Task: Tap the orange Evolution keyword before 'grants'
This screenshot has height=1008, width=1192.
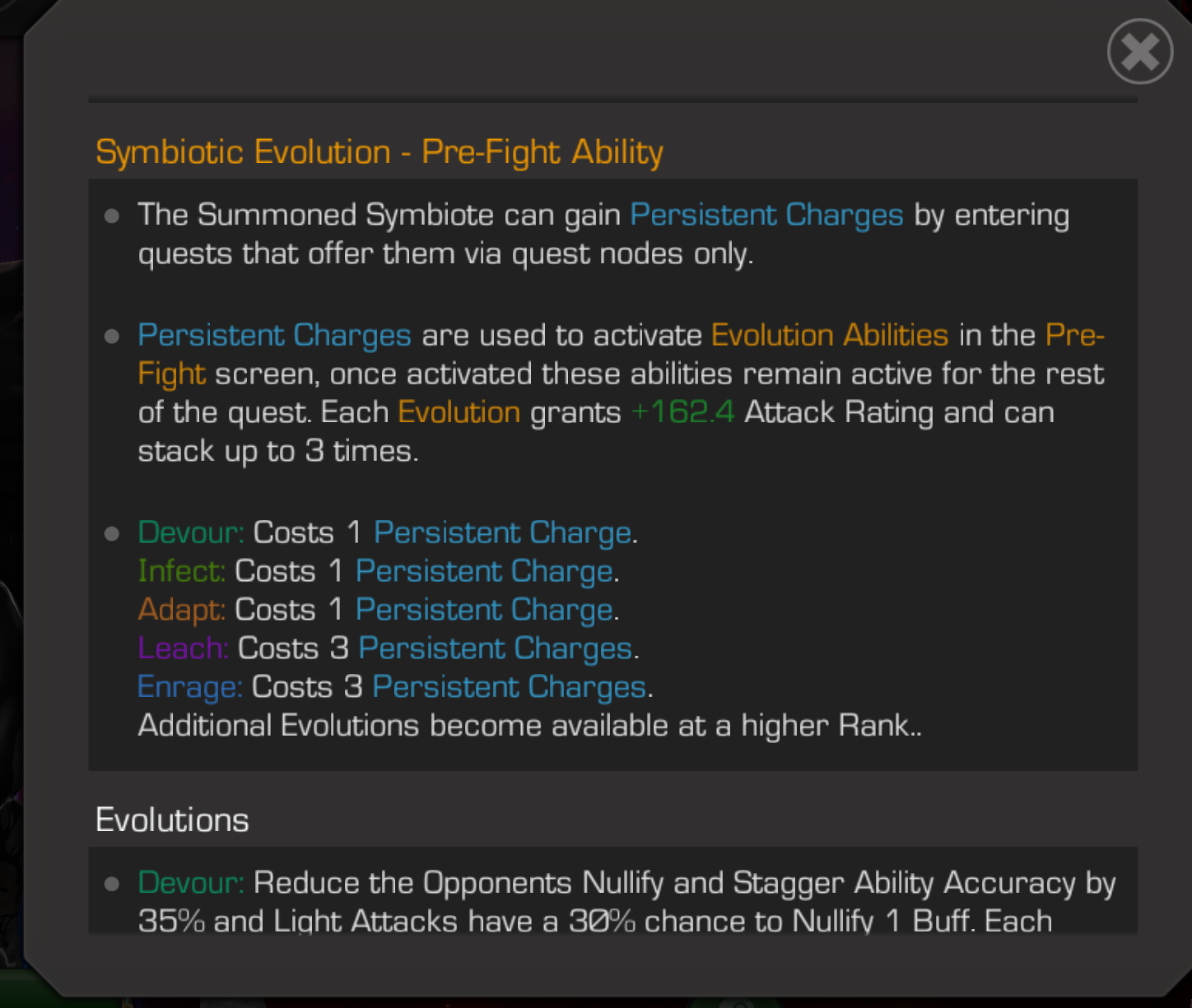Action: (459, 412)
